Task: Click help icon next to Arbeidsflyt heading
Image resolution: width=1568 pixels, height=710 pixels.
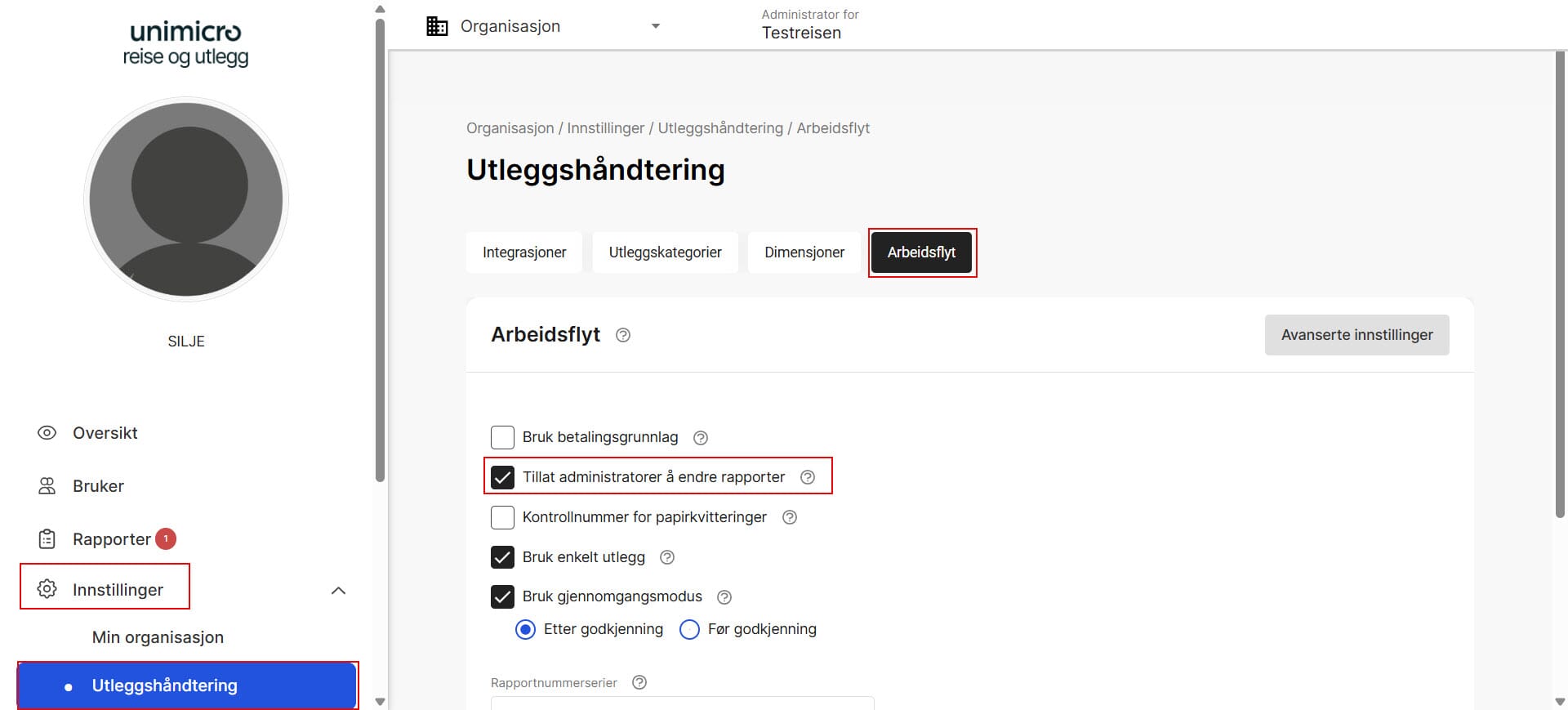Action: pos(623,335)
